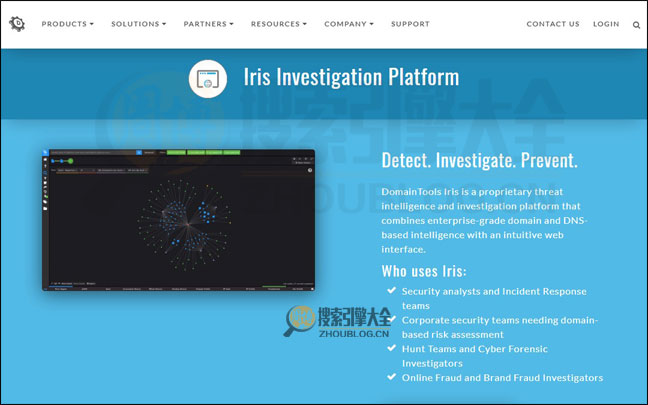
Task: Expand the Products dropdown menu
Action: [x=67, y=24]
